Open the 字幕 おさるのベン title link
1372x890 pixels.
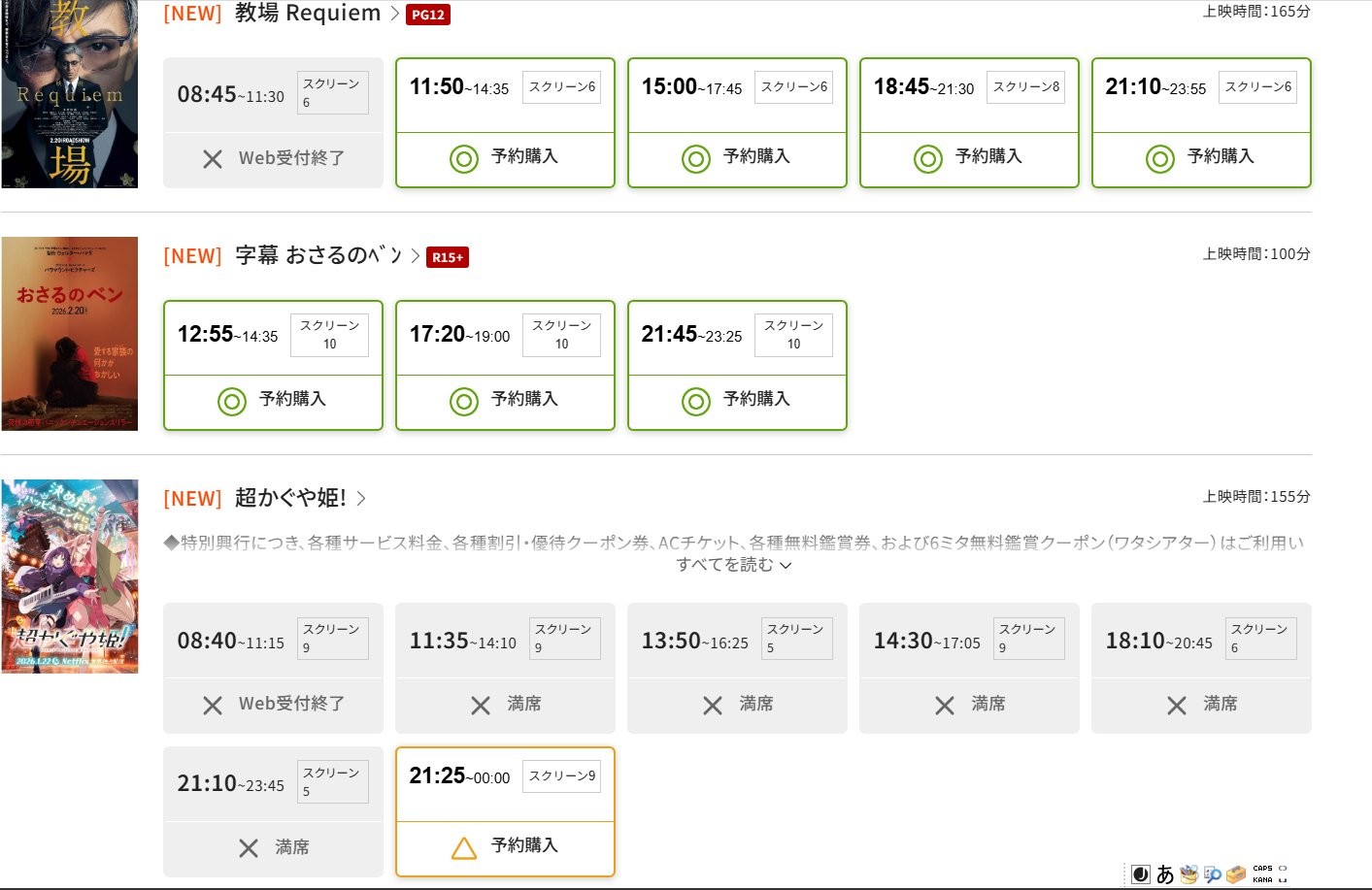[318, 255]
